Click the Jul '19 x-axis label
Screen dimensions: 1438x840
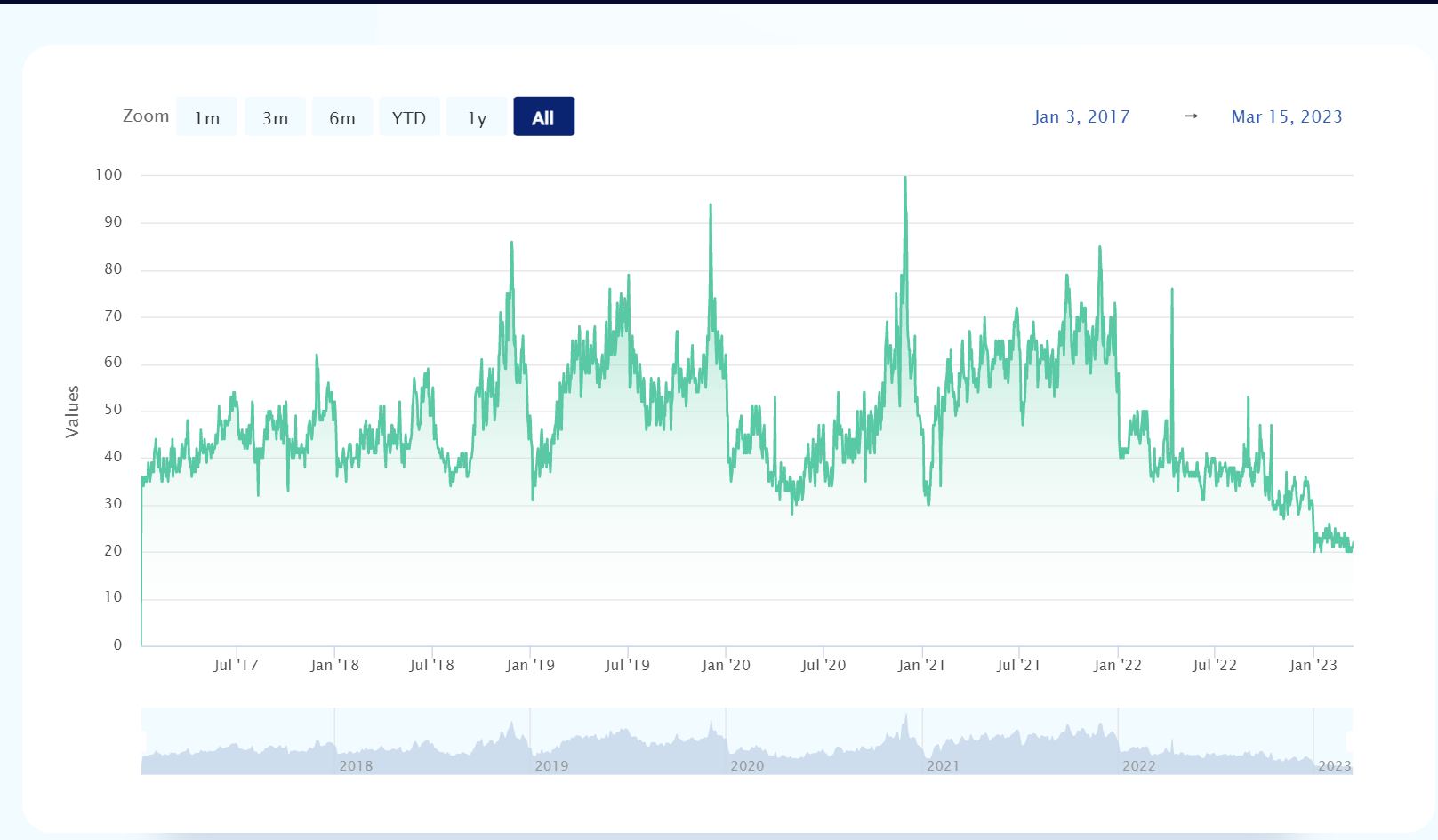[x=627, y=665]
